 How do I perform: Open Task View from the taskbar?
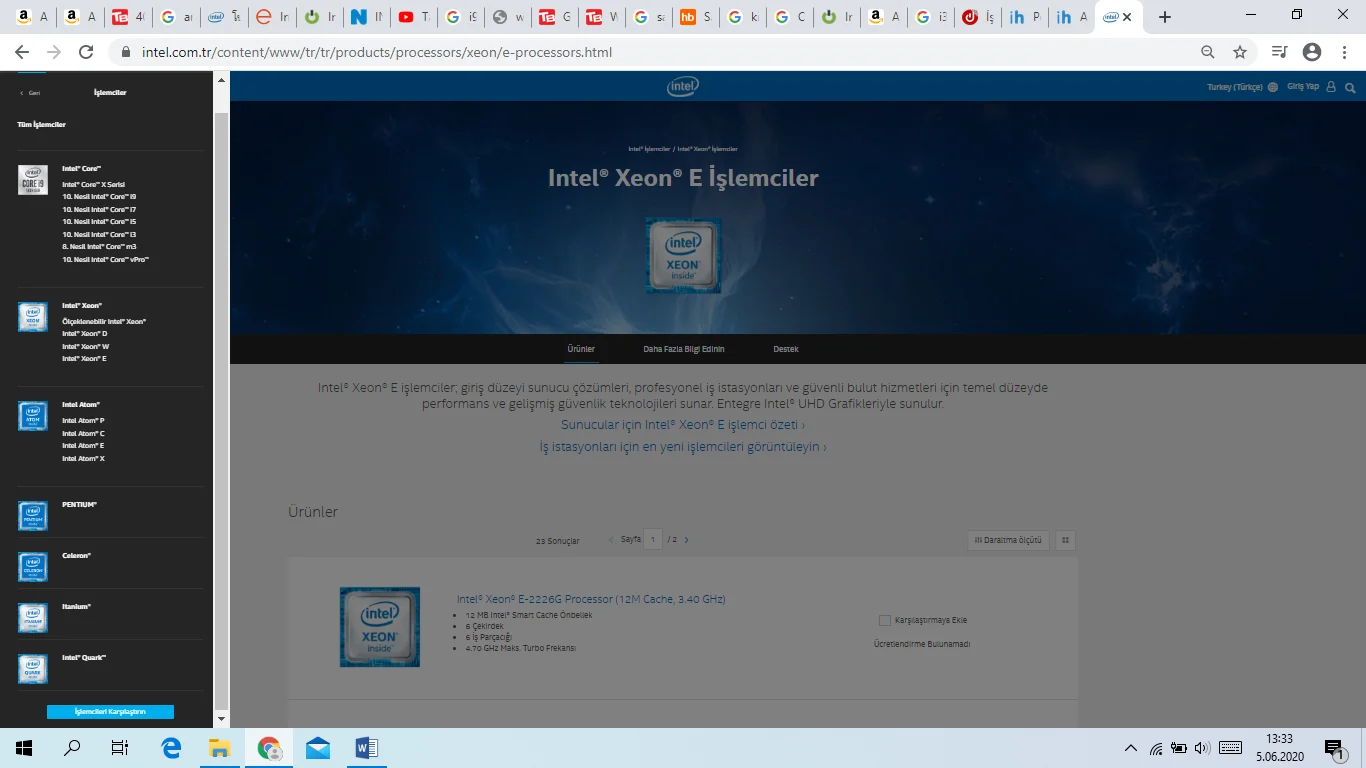click(x=120, y=748)
